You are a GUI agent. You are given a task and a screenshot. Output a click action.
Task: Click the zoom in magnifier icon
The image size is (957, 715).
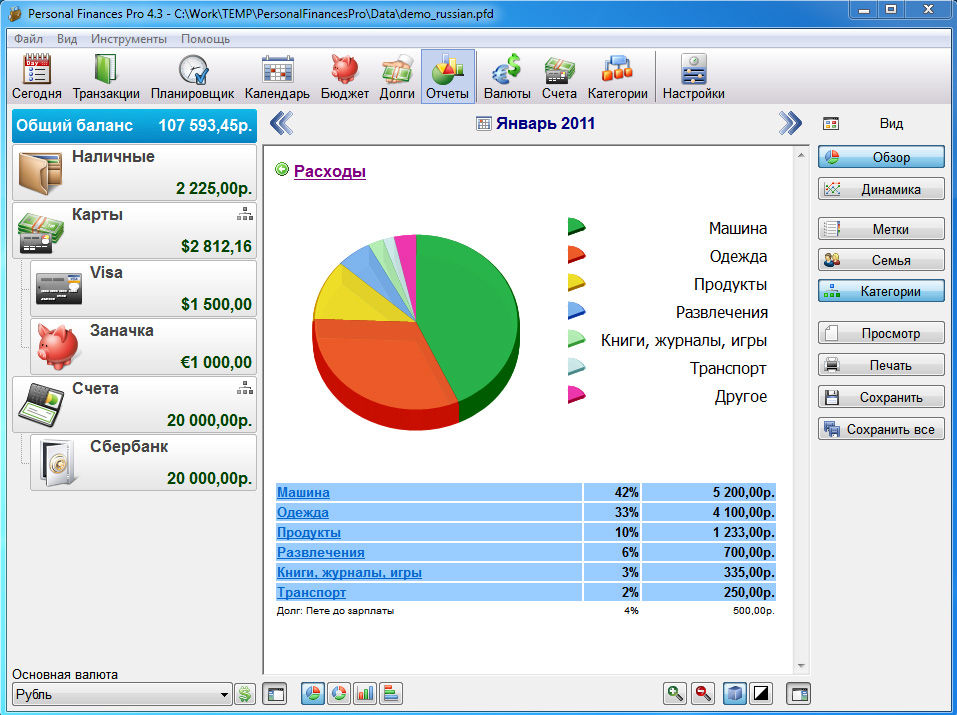click(676, 693)
